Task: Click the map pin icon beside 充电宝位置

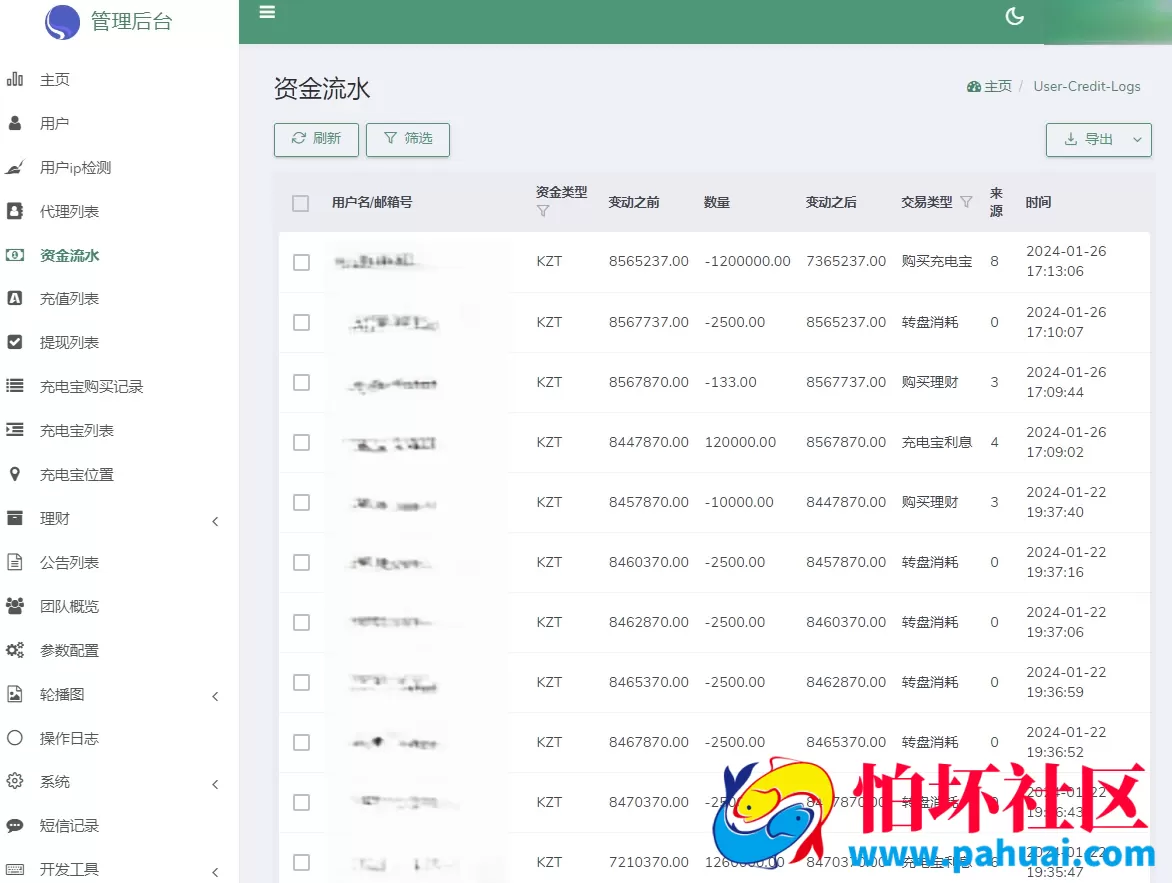Action: pos(15,474)
